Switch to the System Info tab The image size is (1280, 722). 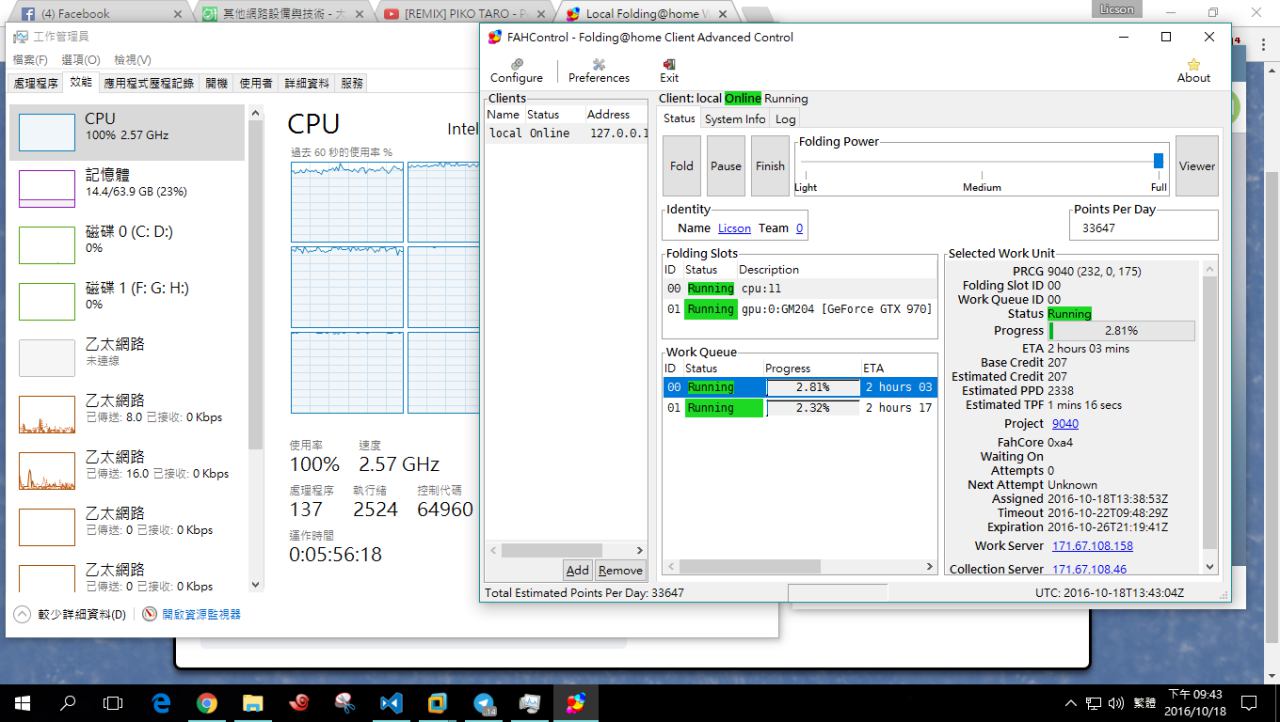tap(735, 119)
